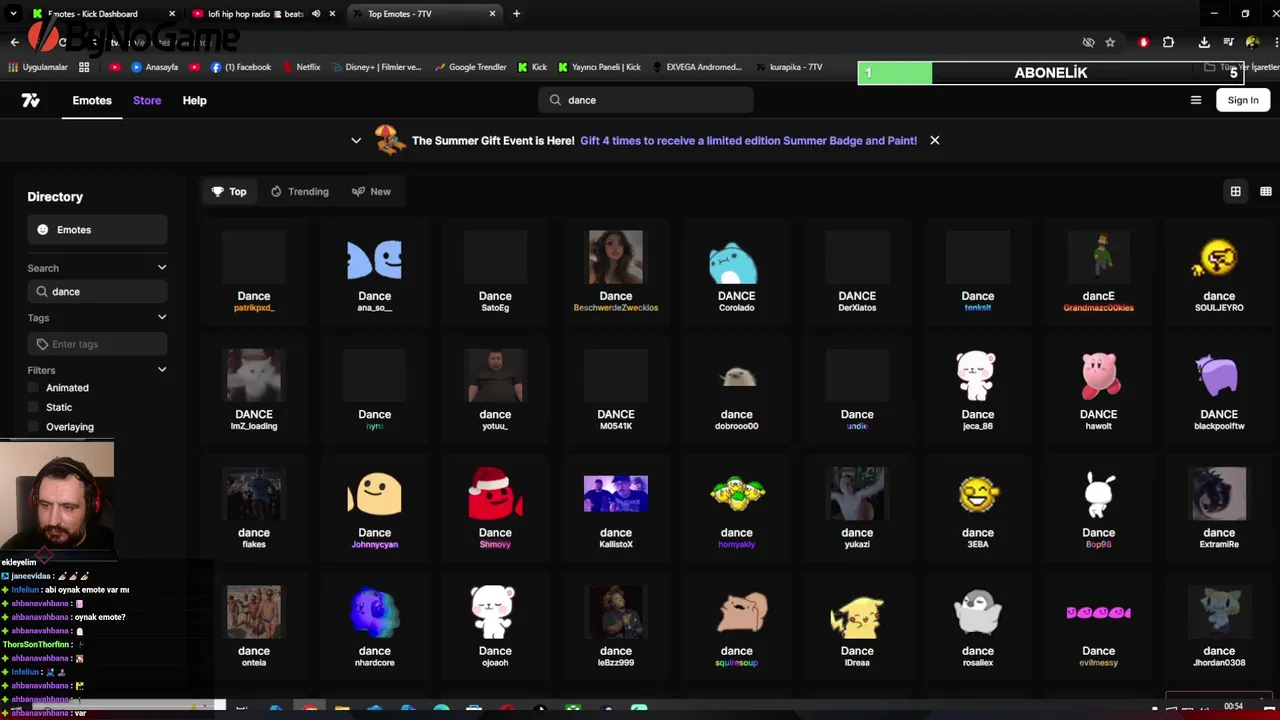Viewport: 1280px width, 720px height.
Task: Enable the Overlaying filter checkbox
Action: [34, 427]
